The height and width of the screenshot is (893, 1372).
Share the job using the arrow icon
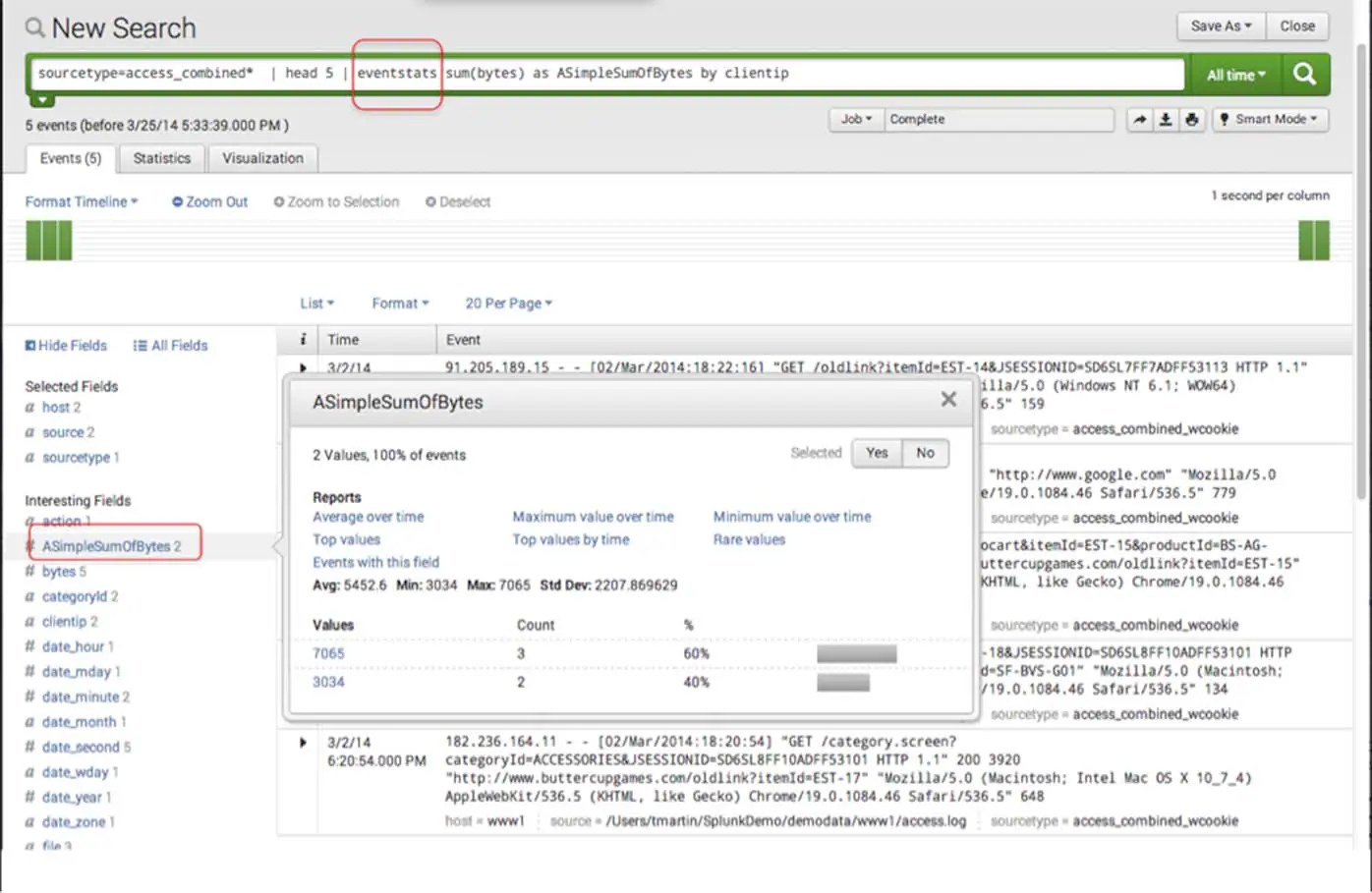(x=1140, y=119)
